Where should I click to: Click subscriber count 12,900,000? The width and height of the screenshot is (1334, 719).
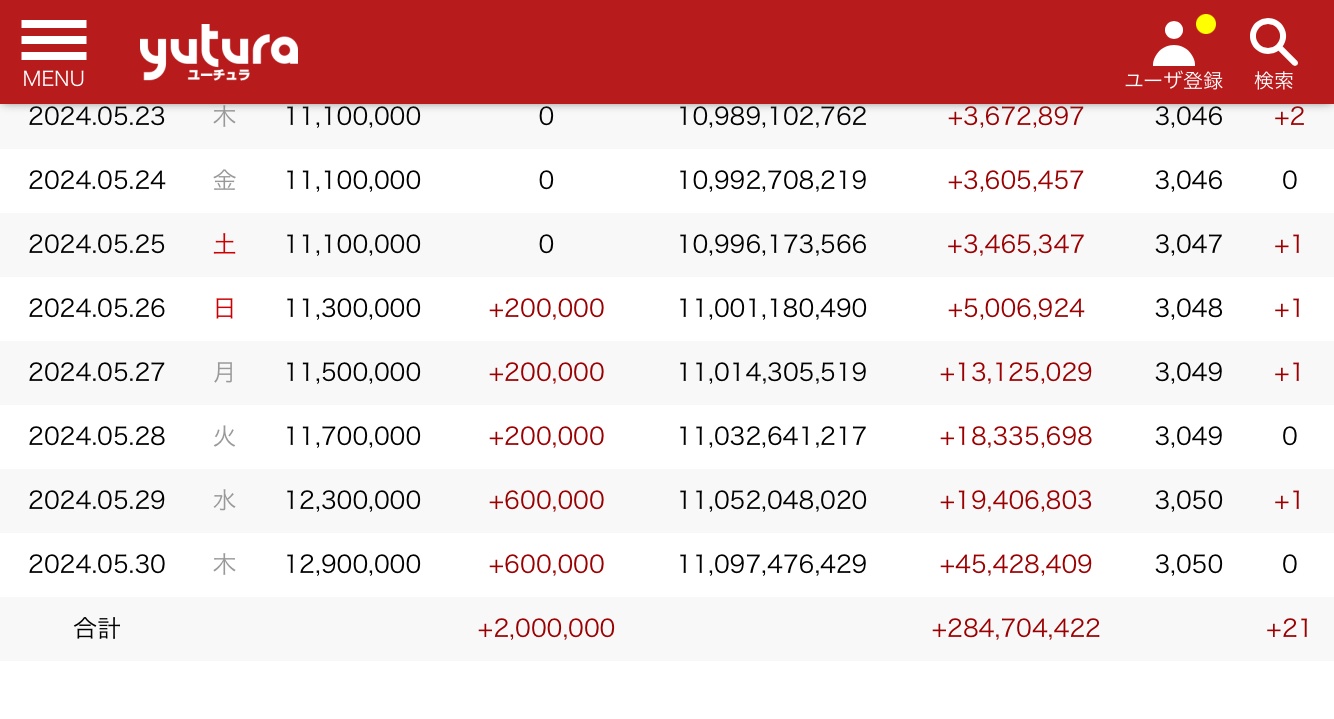(353, 564)
